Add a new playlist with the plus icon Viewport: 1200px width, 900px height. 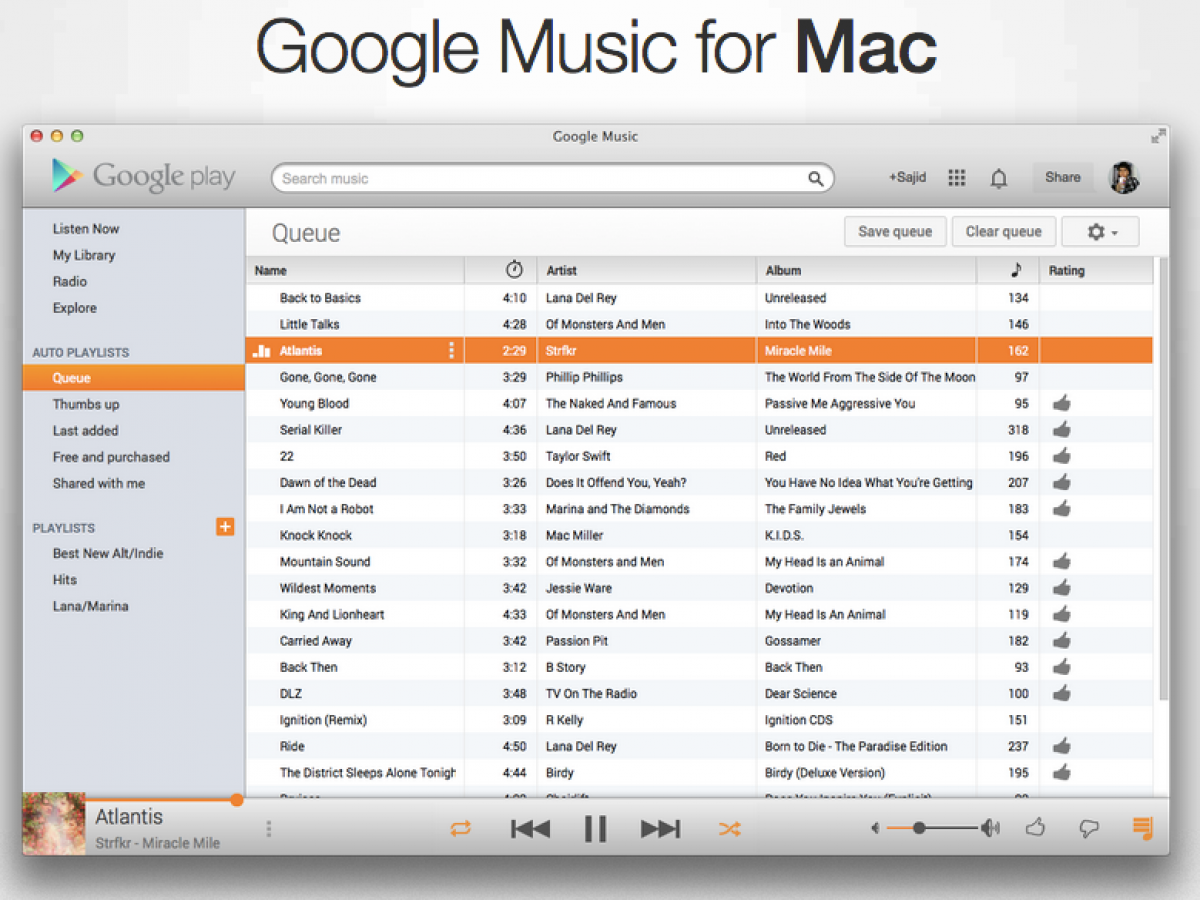225,527
